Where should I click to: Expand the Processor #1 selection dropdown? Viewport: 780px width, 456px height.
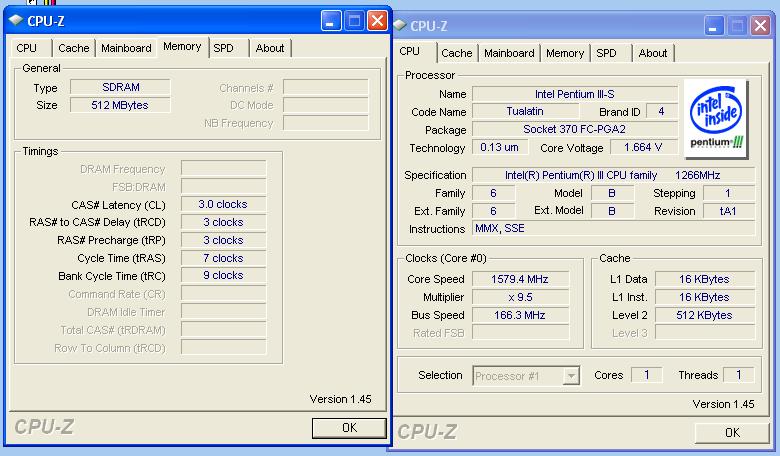coord(572,376)
